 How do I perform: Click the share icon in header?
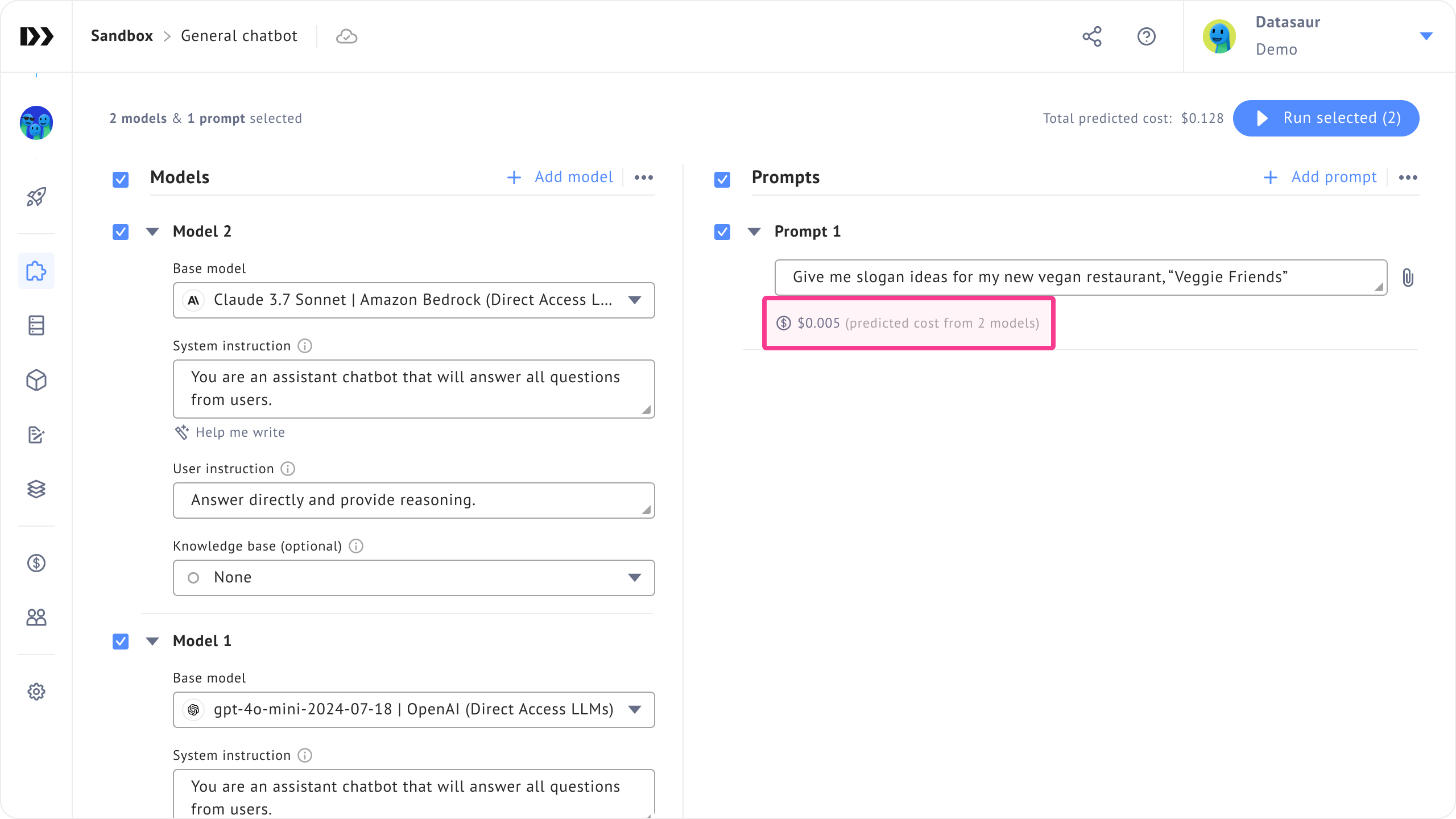(x=1091, y=36)
